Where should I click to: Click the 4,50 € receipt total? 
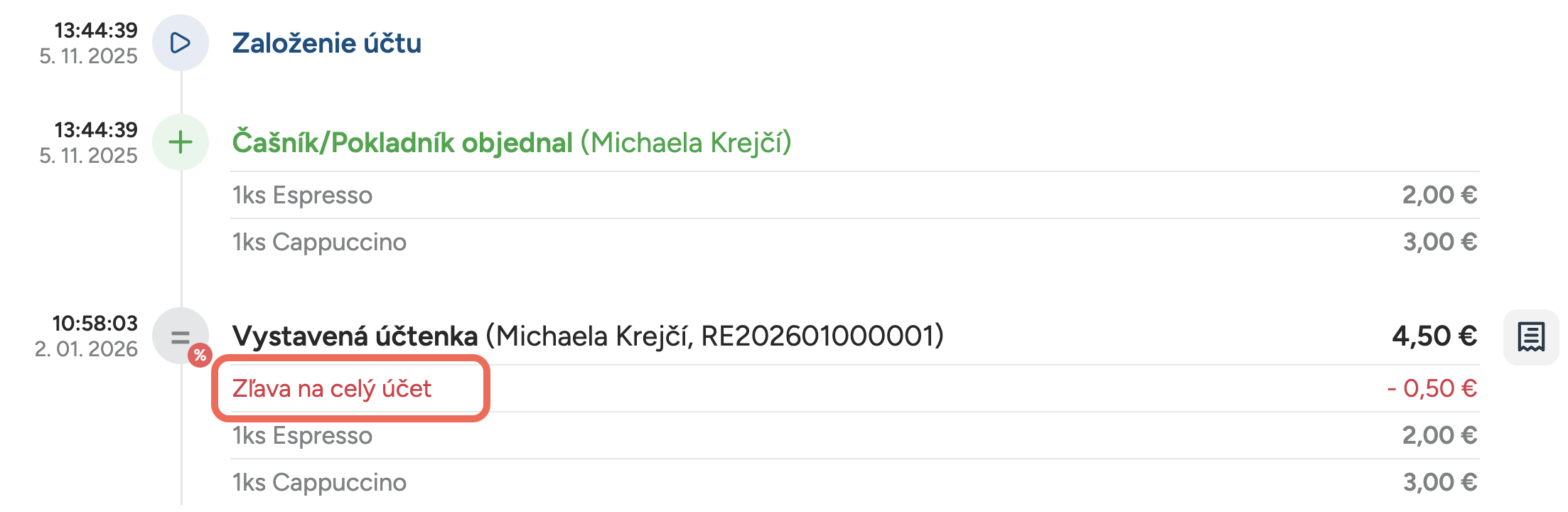pyautogui.click(x=1434, y=336)
